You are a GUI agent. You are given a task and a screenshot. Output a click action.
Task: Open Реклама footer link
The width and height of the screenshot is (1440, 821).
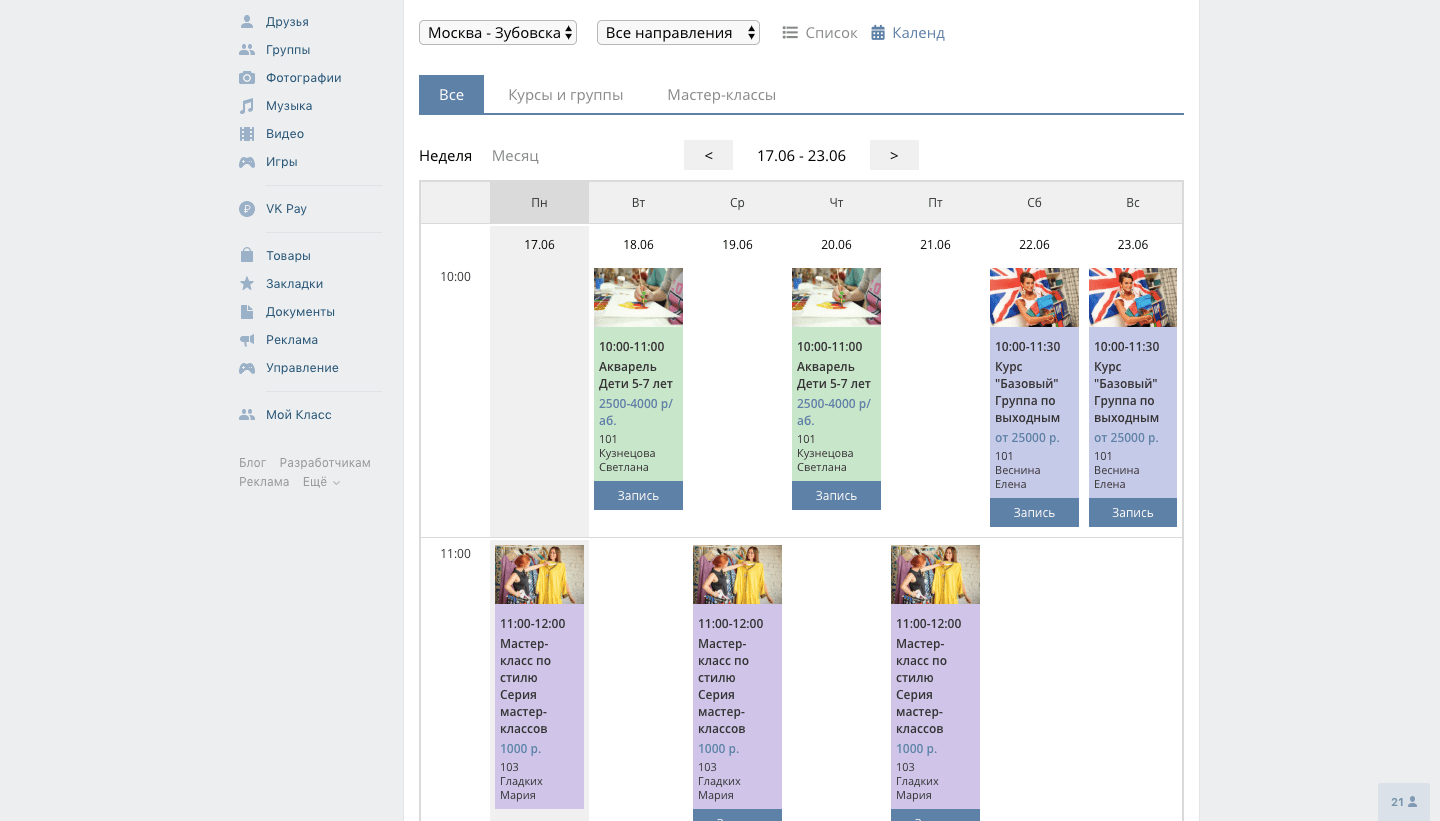tap(264, 482)
